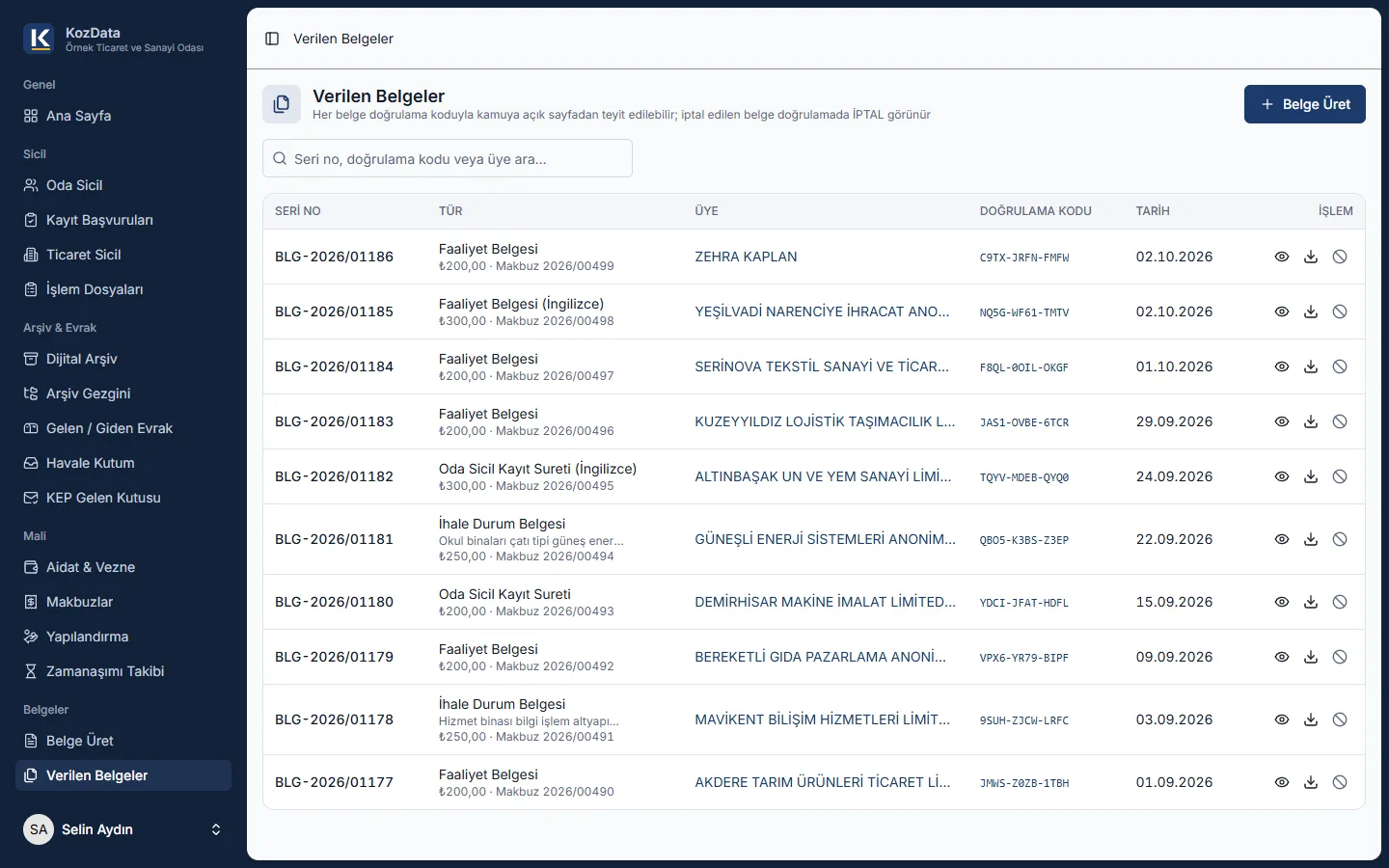Viewport: 1389px width, 868px height.
Task: View document BLG-2026/01186 with eye icon
Action: pos(1282,257)
